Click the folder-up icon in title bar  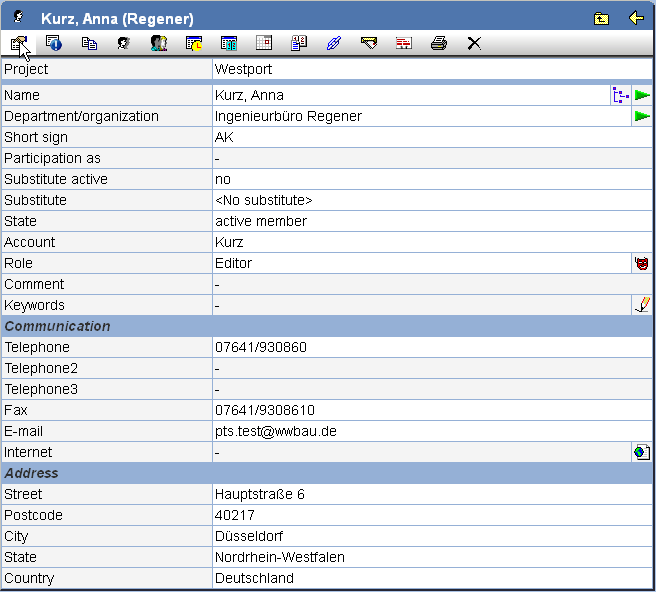tap(601, 18)
